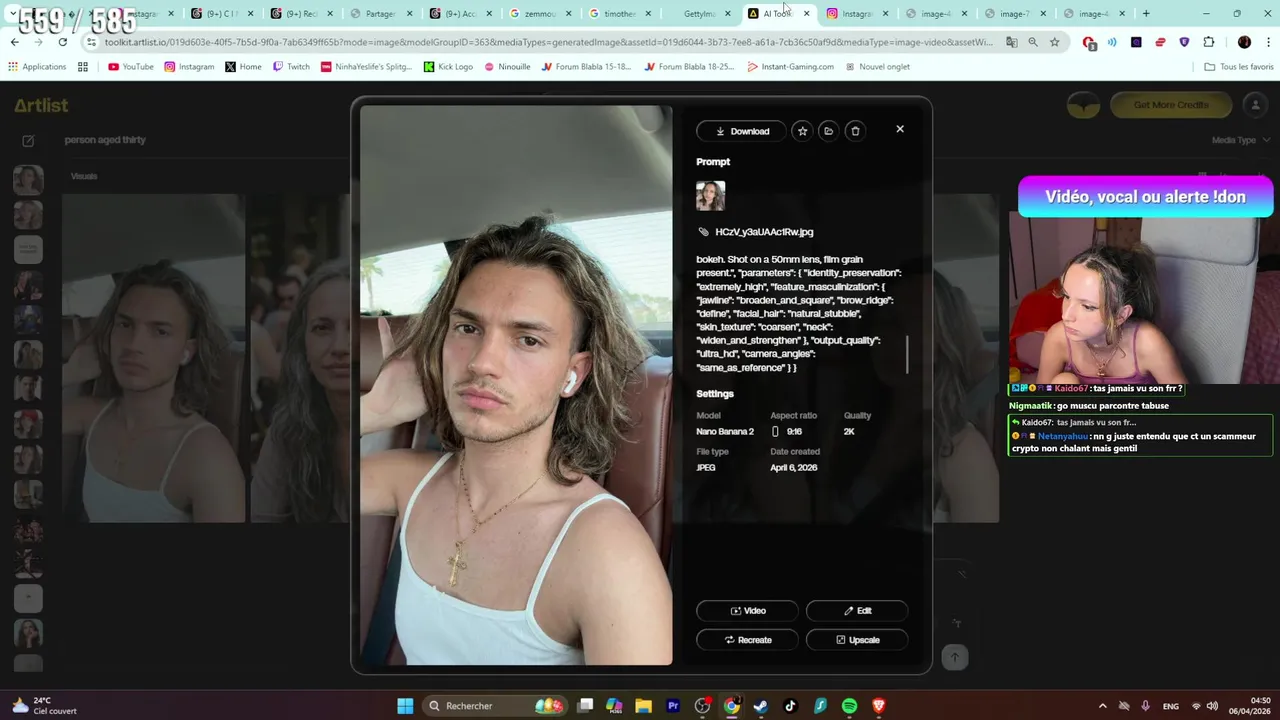The width and height of the screenshot is (1280, 720).
Task: Bookmark this page with the star
Action: 1054,42
